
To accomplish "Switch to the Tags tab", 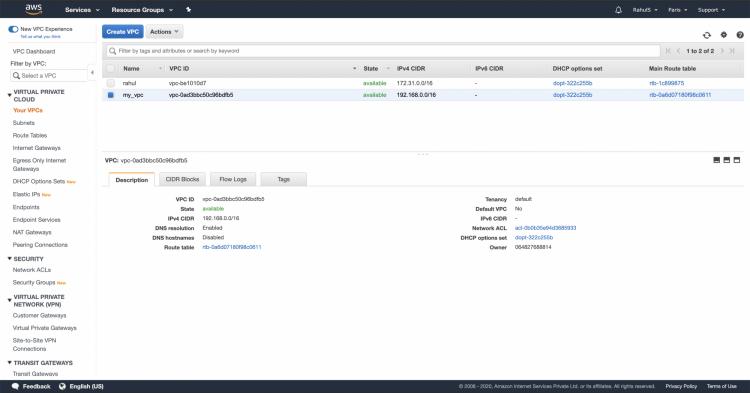I will click(x=284, y=179).
